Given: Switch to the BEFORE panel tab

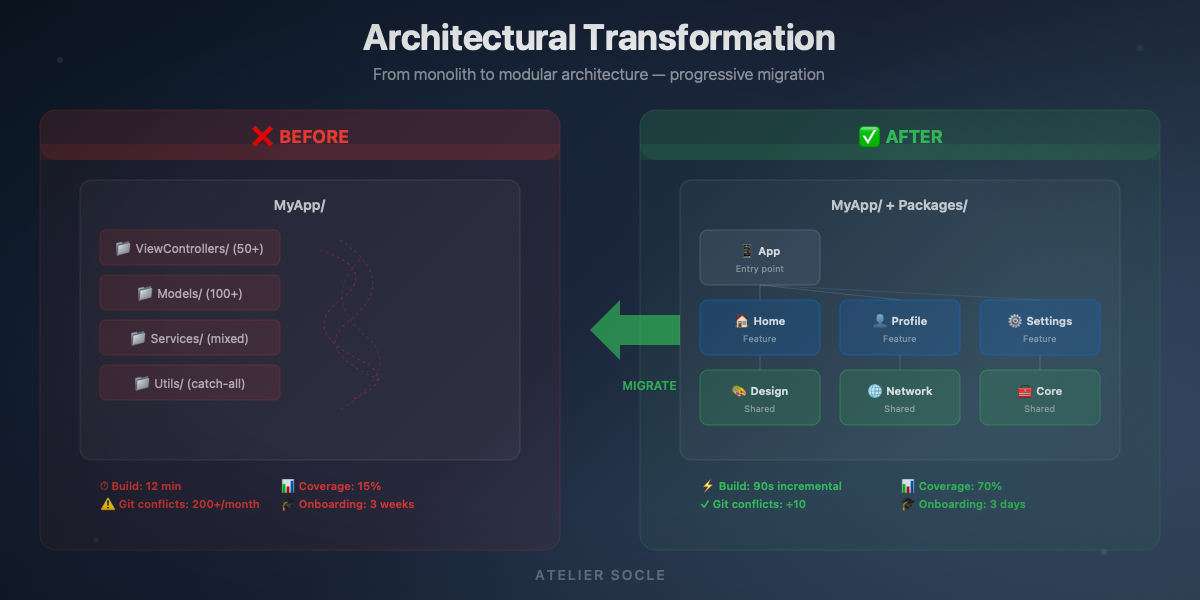Looking at the screenshot, I should click(x=300, y=137).
